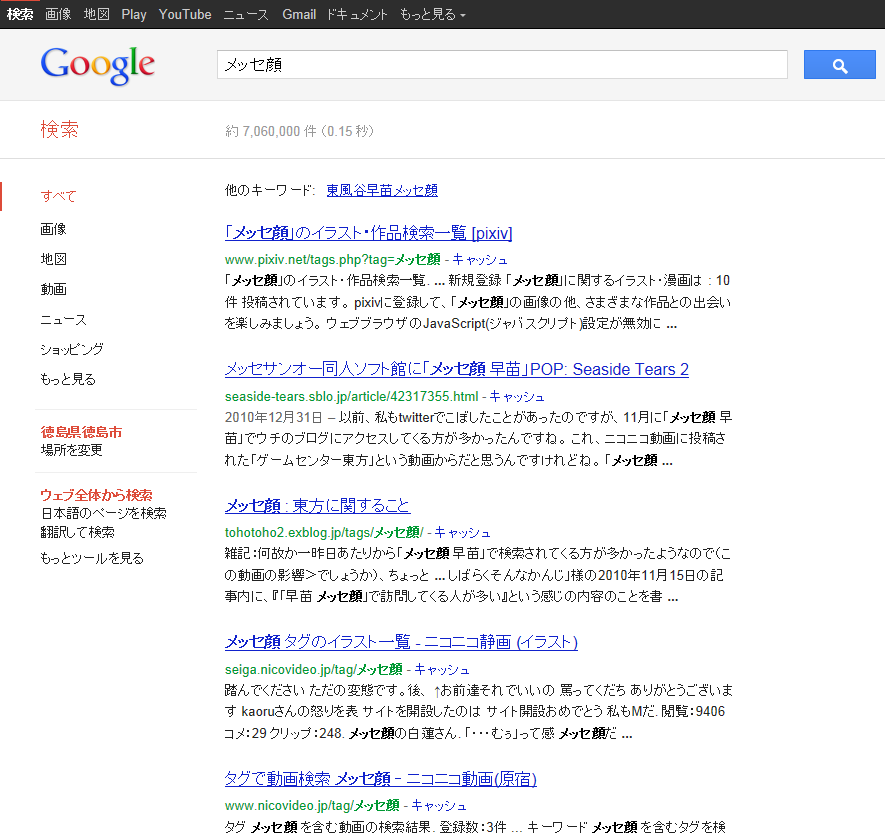Open cached copy of tohotoho2.exblog.jp result
This screenshot has height=839, width=885.
pos(462,532)
